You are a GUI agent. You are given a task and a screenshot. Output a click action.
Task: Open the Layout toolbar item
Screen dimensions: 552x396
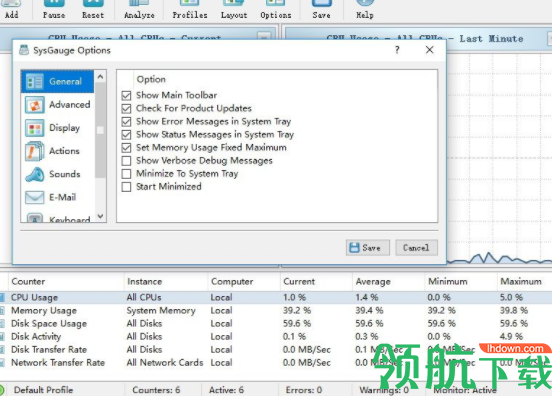[x=234, y=10]
